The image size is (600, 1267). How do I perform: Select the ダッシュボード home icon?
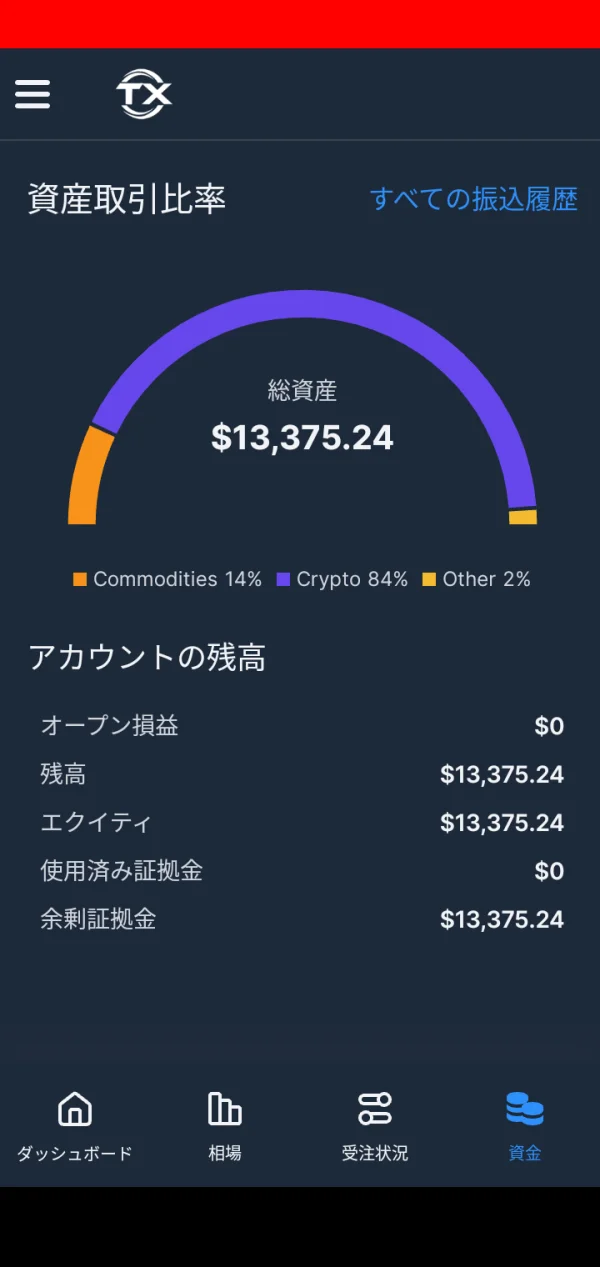tap(74, 1108)
